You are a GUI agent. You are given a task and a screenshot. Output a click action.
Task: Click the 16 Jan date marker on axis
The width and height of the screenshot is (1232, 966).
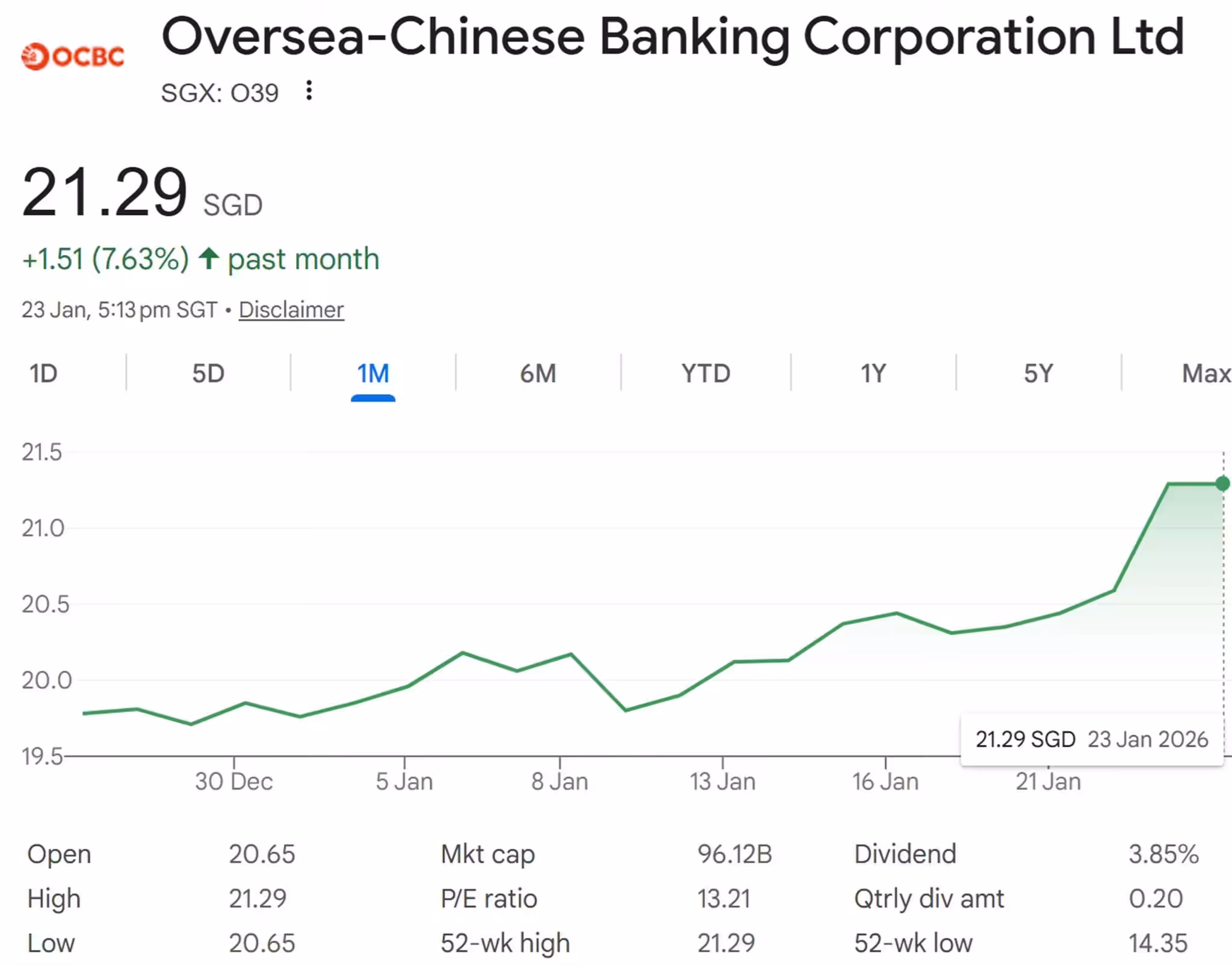pyautogui.click(x=885, y=781)
